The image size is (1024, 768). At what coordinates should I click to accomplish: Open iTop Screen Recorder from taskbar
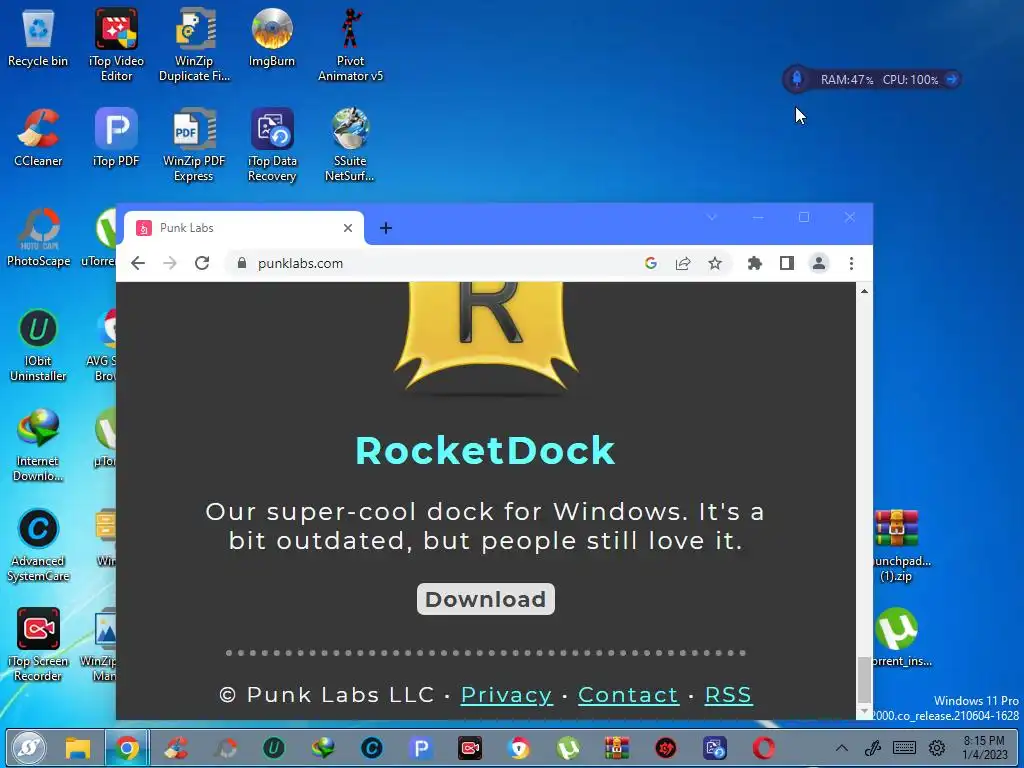[x=470, y=748]
